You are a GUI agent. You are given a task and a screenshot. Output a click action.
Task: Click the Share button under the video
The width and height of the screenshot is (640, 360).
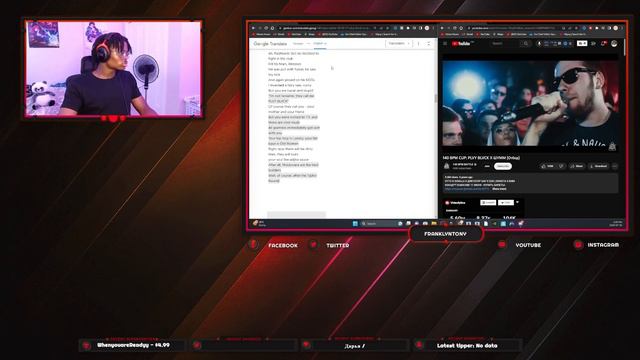point(577,166)
